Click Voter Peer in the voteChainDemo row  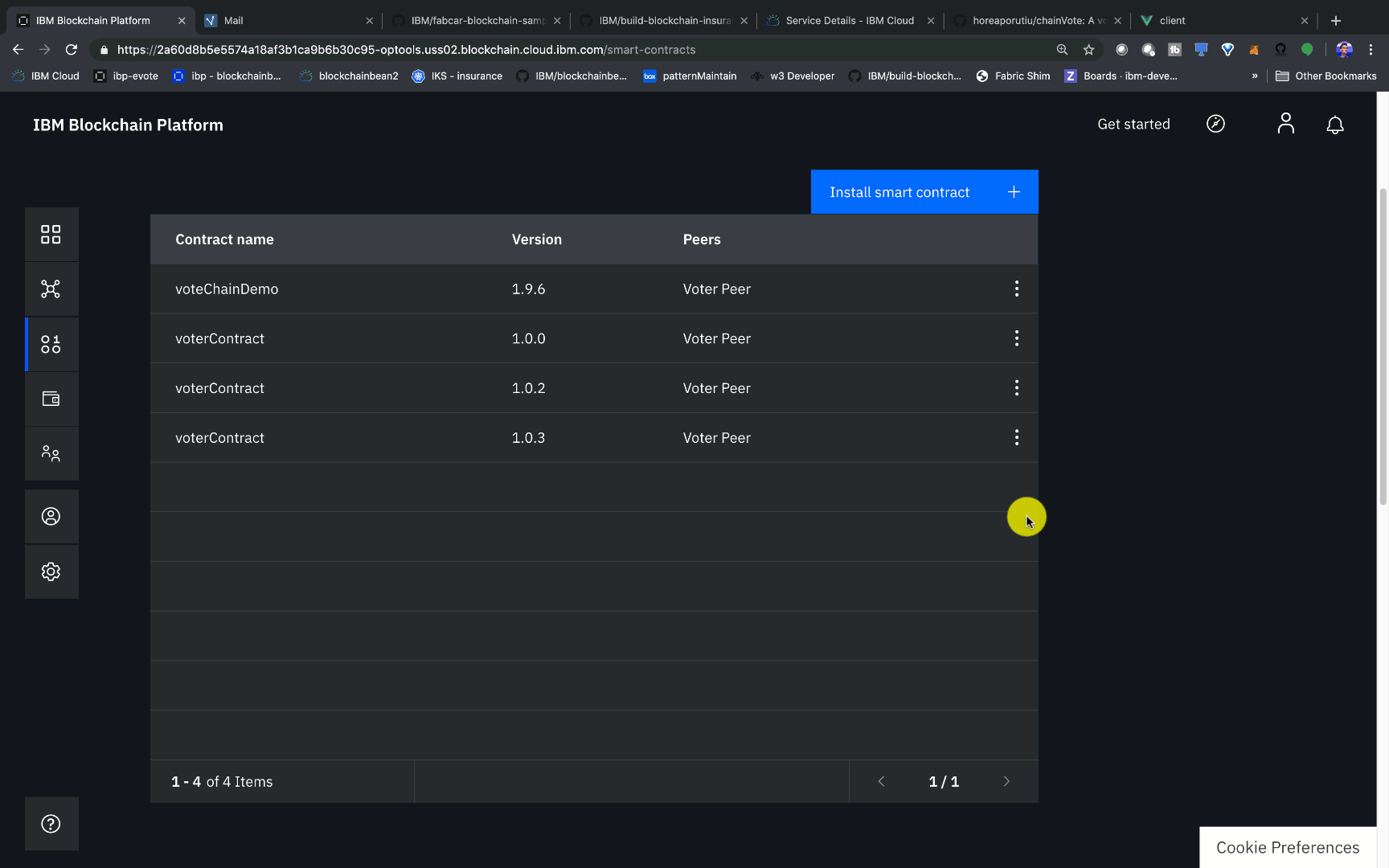[716, 289]
